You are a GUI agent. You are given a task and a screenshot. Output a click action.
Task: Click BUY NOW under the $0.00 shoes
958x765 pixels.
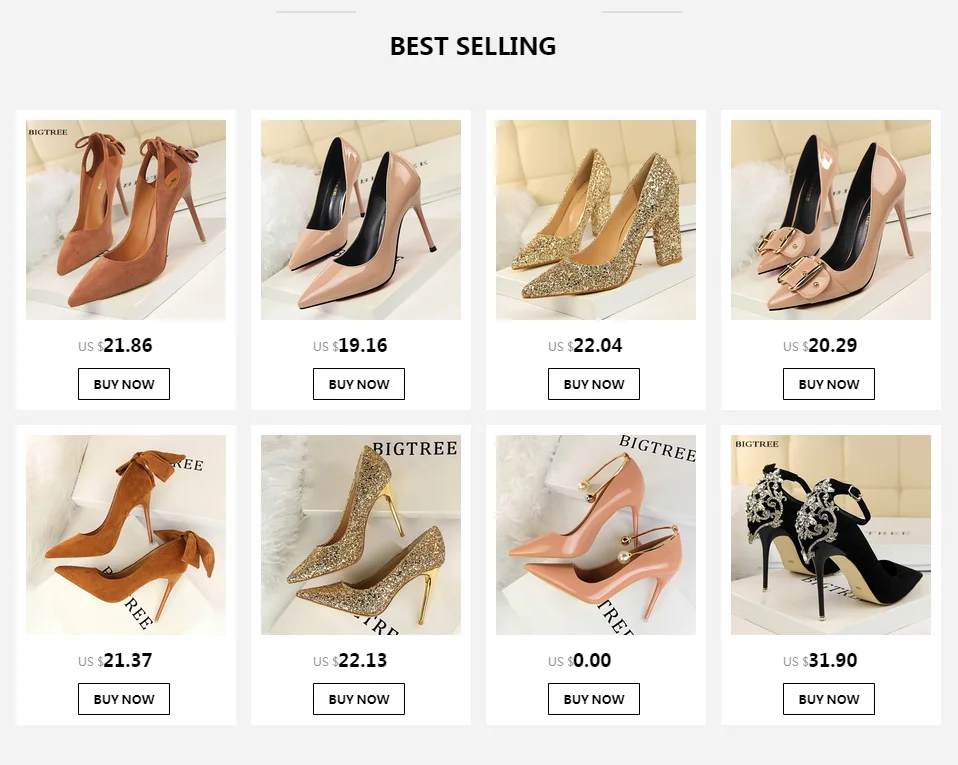[594, 699]
